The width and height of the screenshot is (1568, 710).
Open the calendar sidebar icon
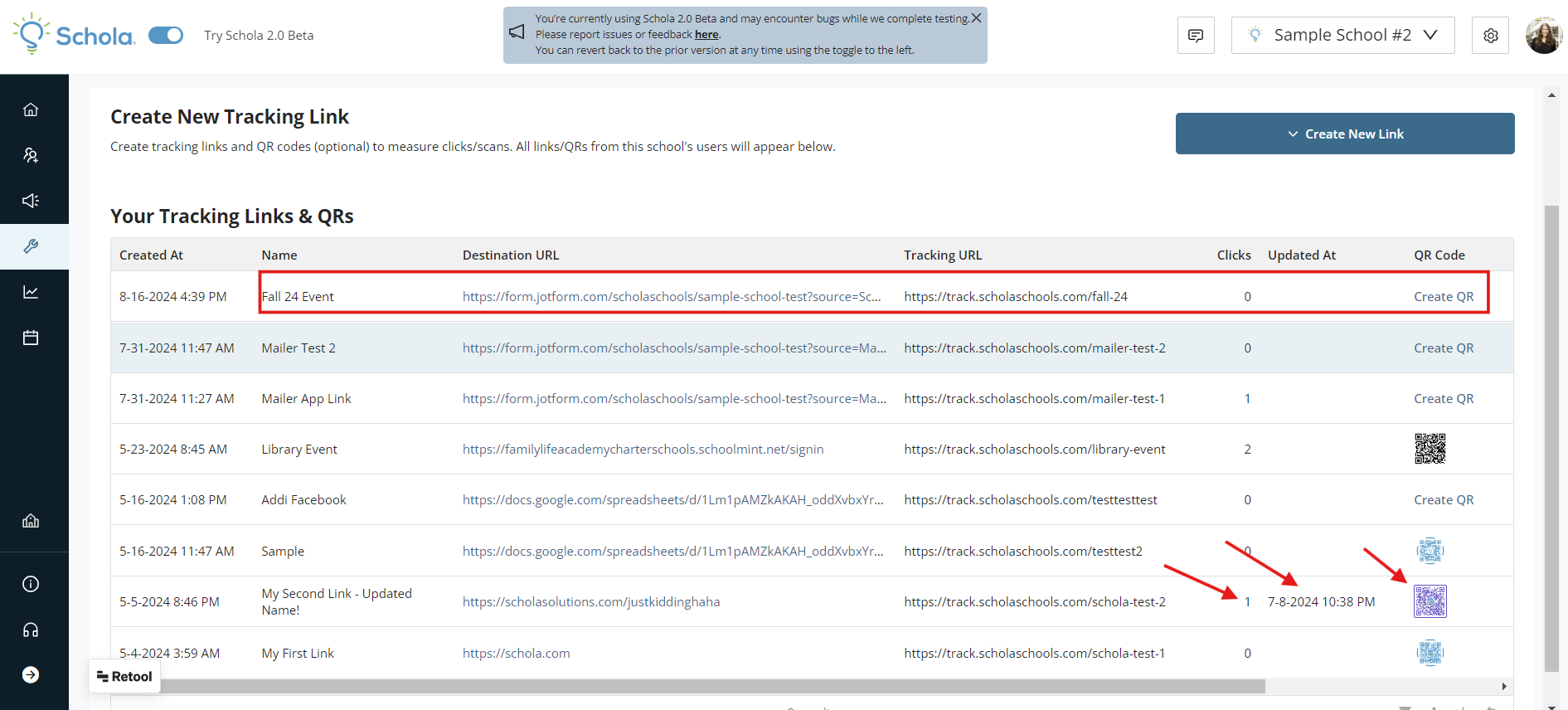pyautogui.click(x=31, y=338)
